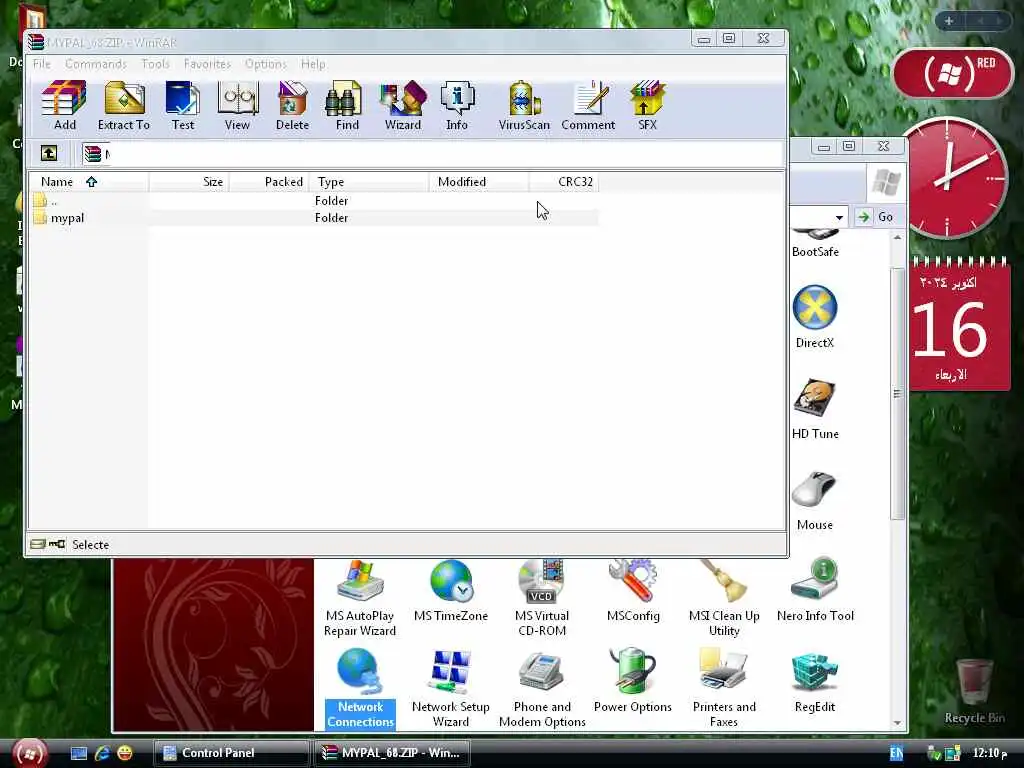
Task: Open Printers and Faxes
Action: [x=724, y=689]
